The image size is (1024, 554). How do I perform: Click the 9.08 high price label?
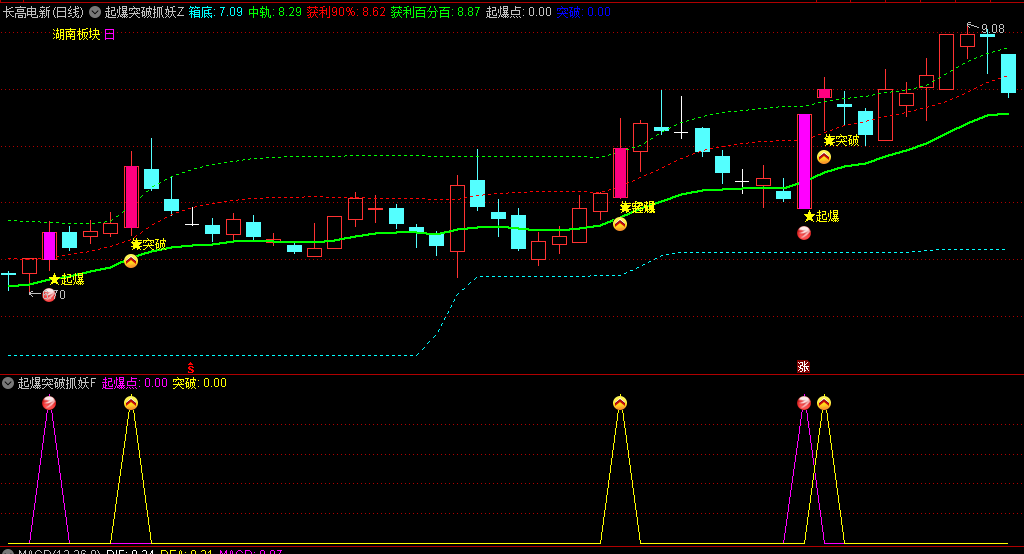(x=993, y=29)
